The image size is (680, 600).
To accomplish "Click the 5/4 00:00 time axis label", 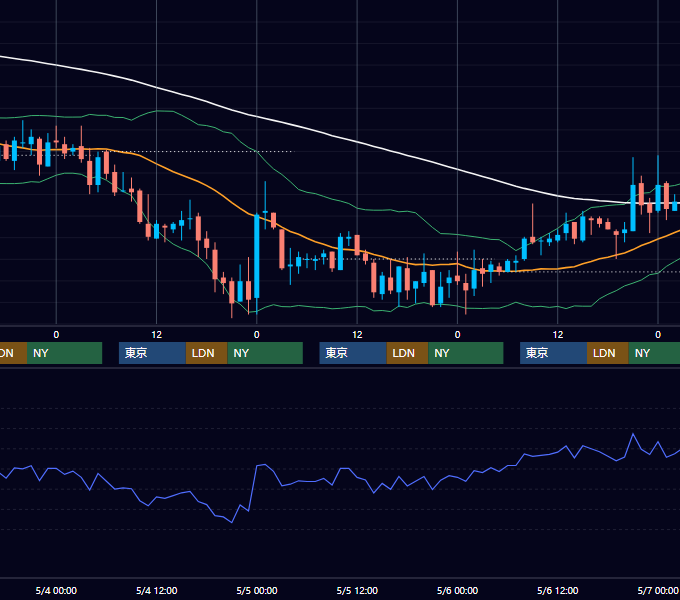I will tap(56, 590).
